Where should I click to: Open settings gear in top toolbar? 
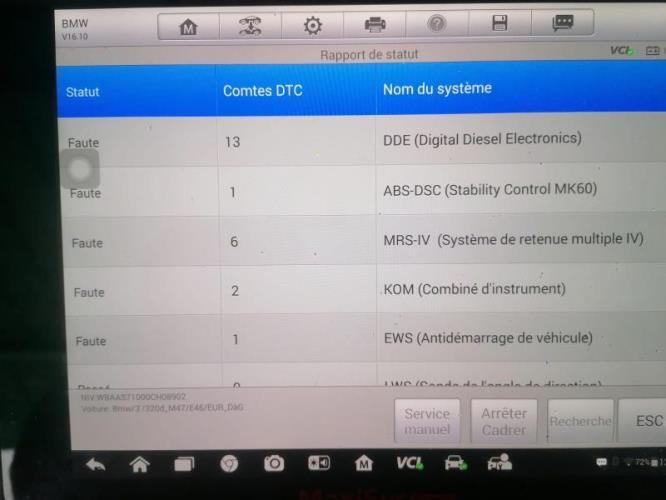(x=313, y=25)
